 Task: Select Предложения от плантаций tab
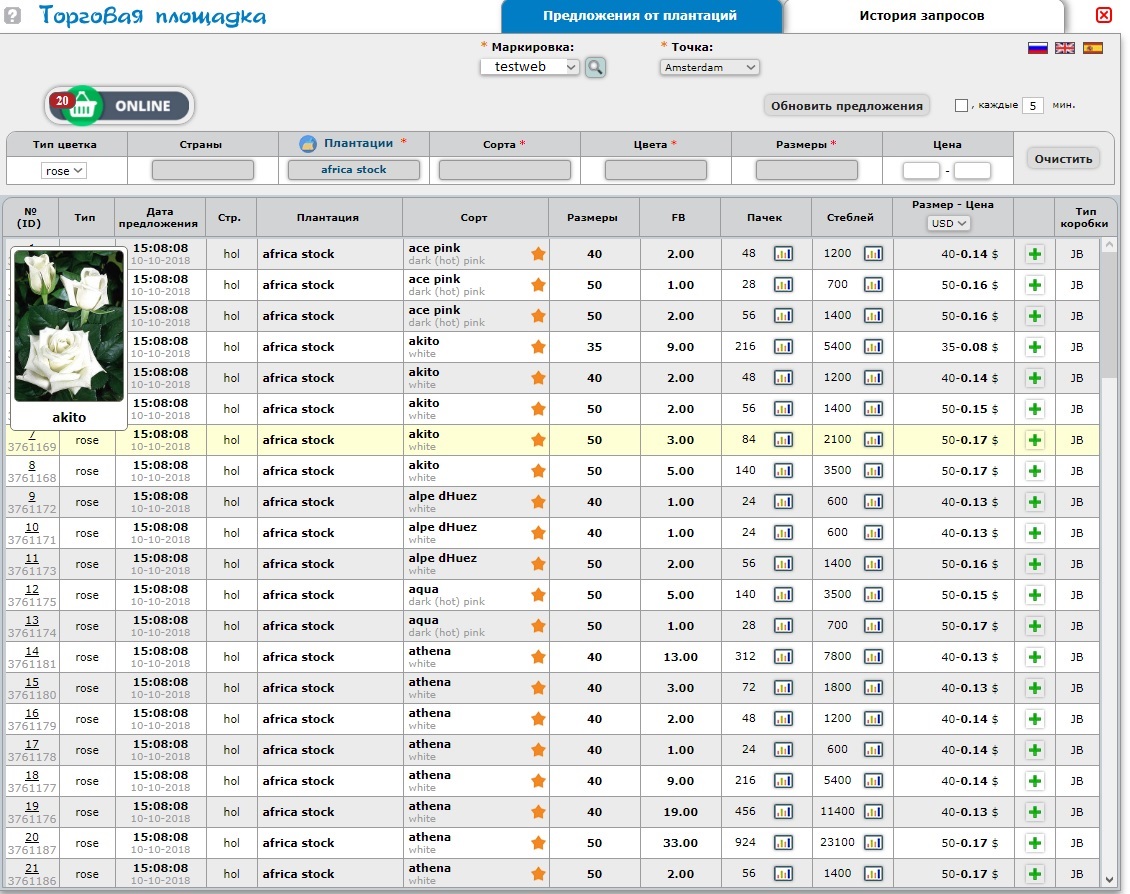pos(640,16)
